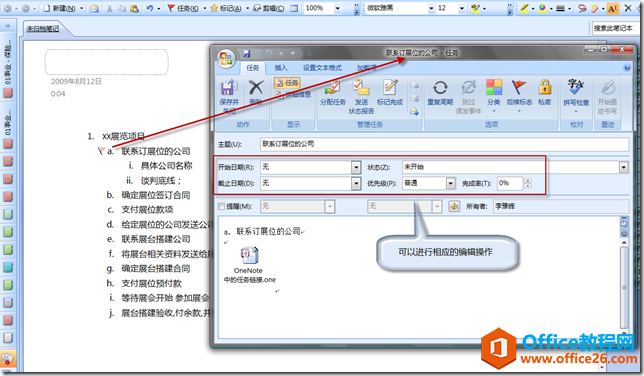644x376 pixels.
Task: Select the OneNote Type Text tool
Action: [612, 8]
